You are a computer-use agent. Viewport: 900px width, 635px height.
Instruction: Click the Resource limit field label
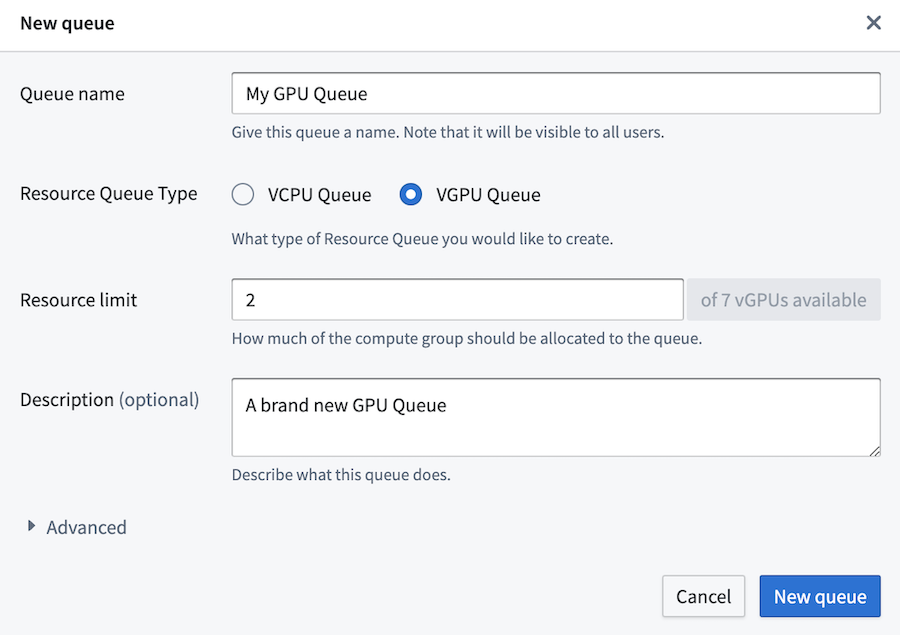79,300
